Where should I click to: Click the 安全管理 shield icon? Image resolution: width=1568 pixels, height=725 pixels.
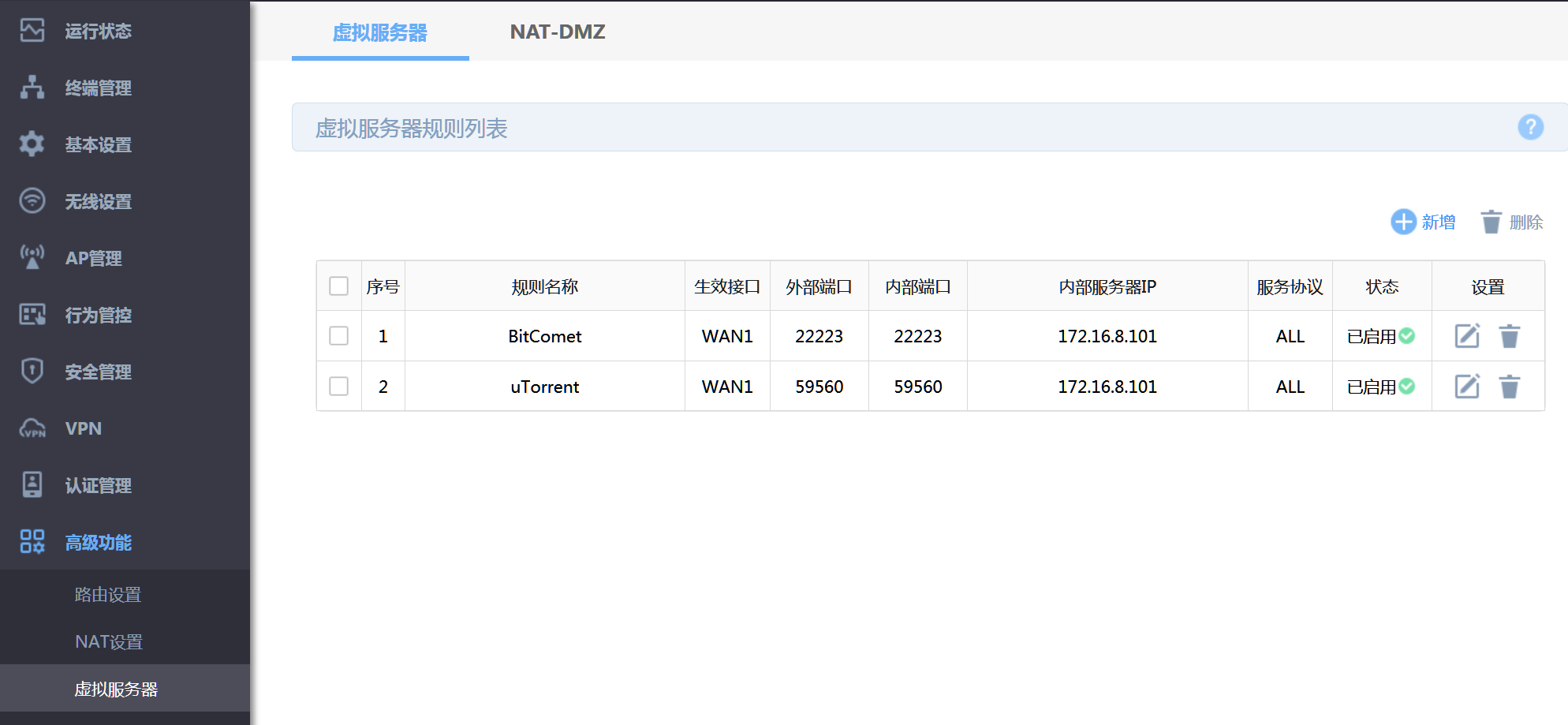(32, 371)
